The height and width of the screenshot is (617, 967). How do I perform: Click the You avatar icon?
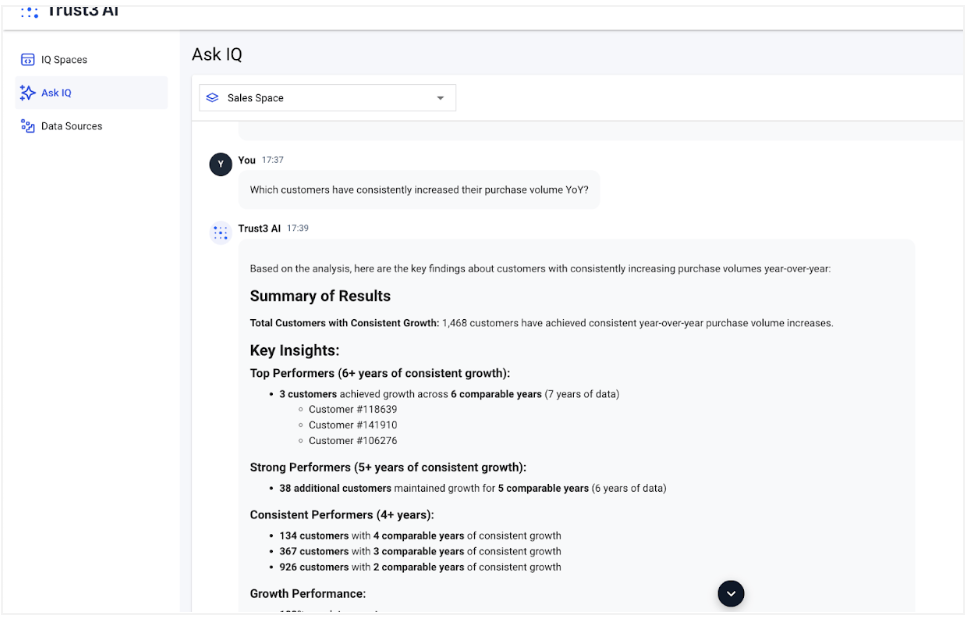220,164
